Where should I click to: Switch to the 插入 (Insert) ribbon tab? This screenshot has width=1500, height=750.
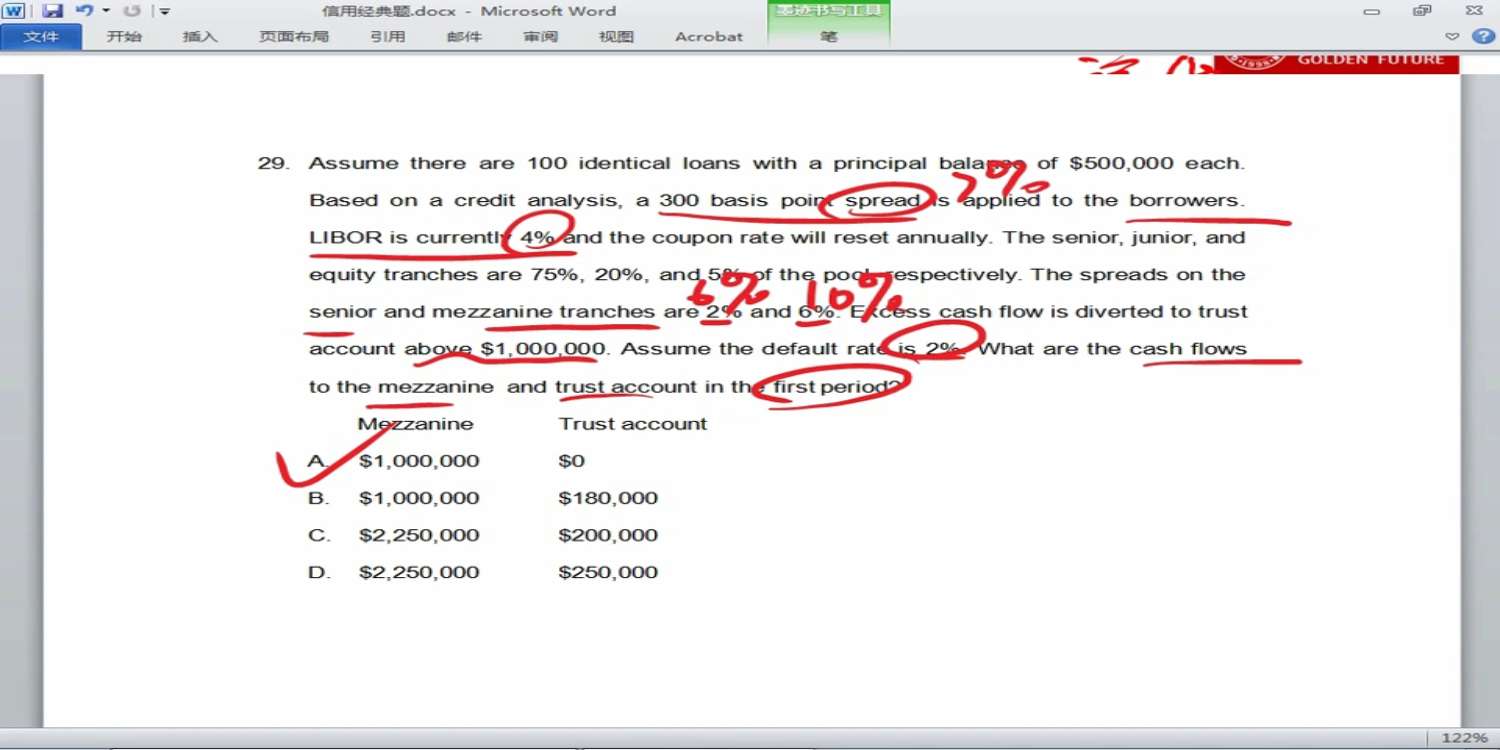pos(200,37)
